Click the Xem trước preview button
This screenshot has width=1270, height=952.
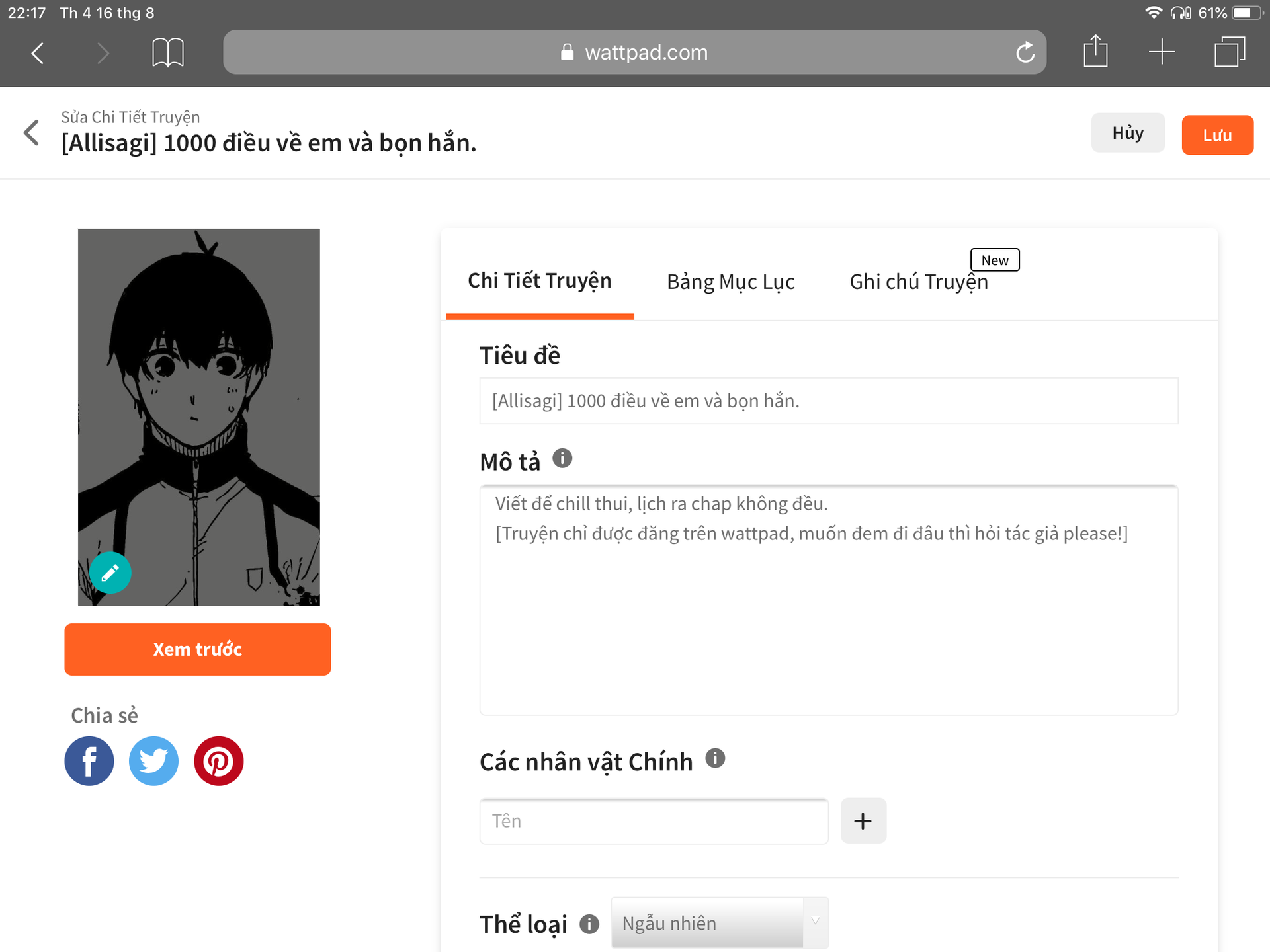[198, 649]
